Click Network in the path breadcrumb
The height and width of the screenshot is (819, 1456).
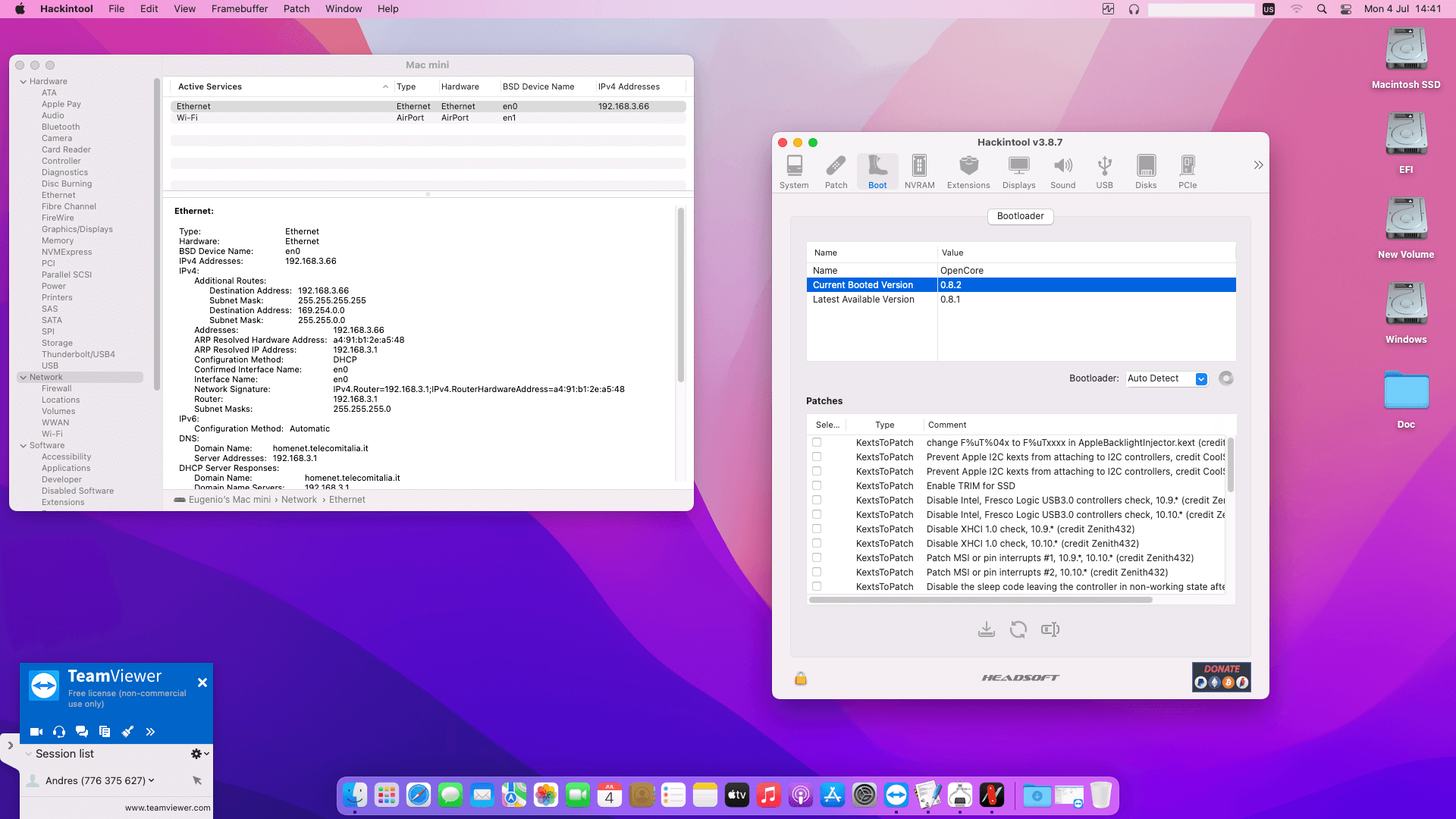point(299,500)
